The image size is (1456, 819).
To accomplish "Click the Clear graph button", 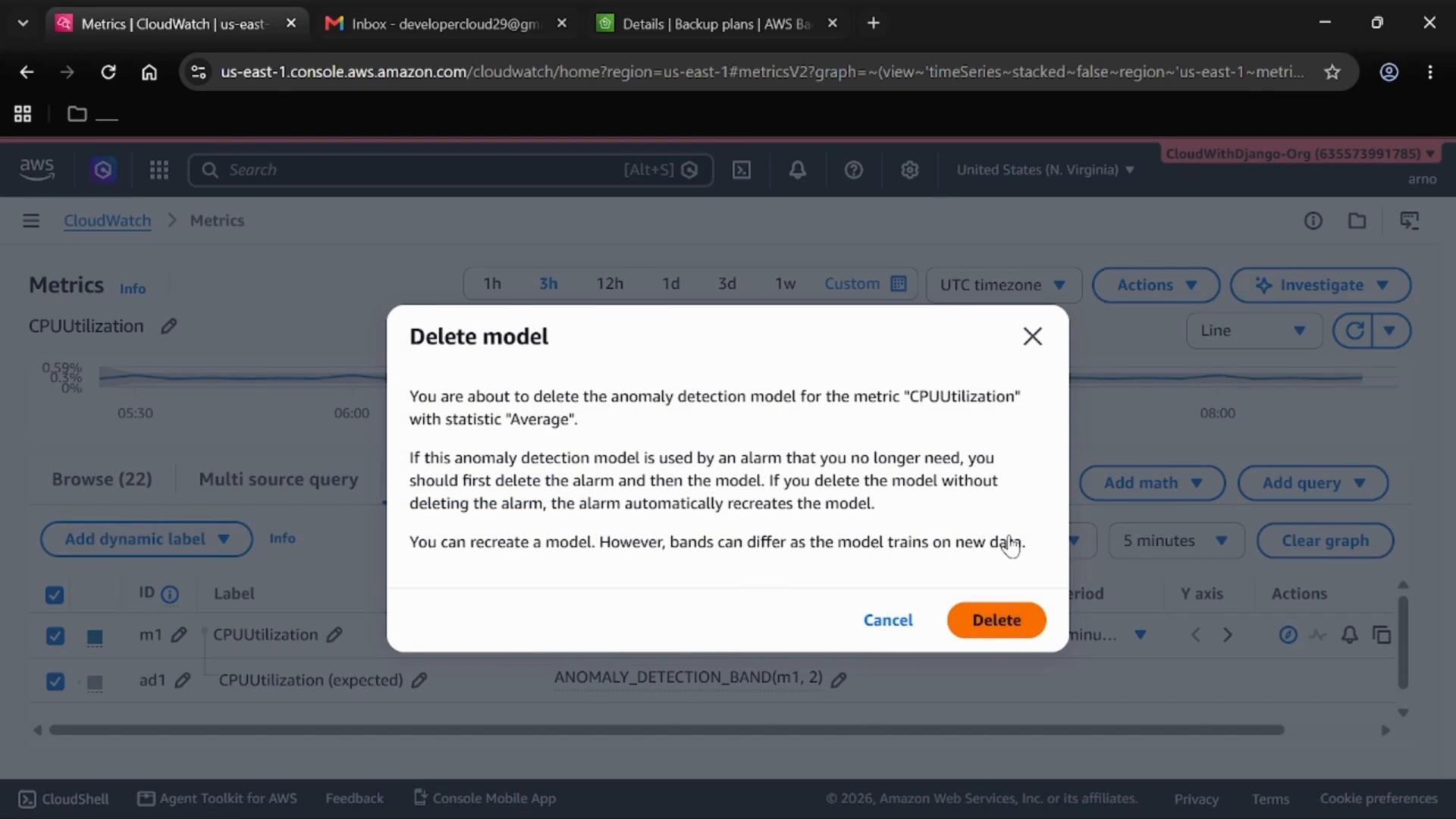I will click(x=1325, y=541).
